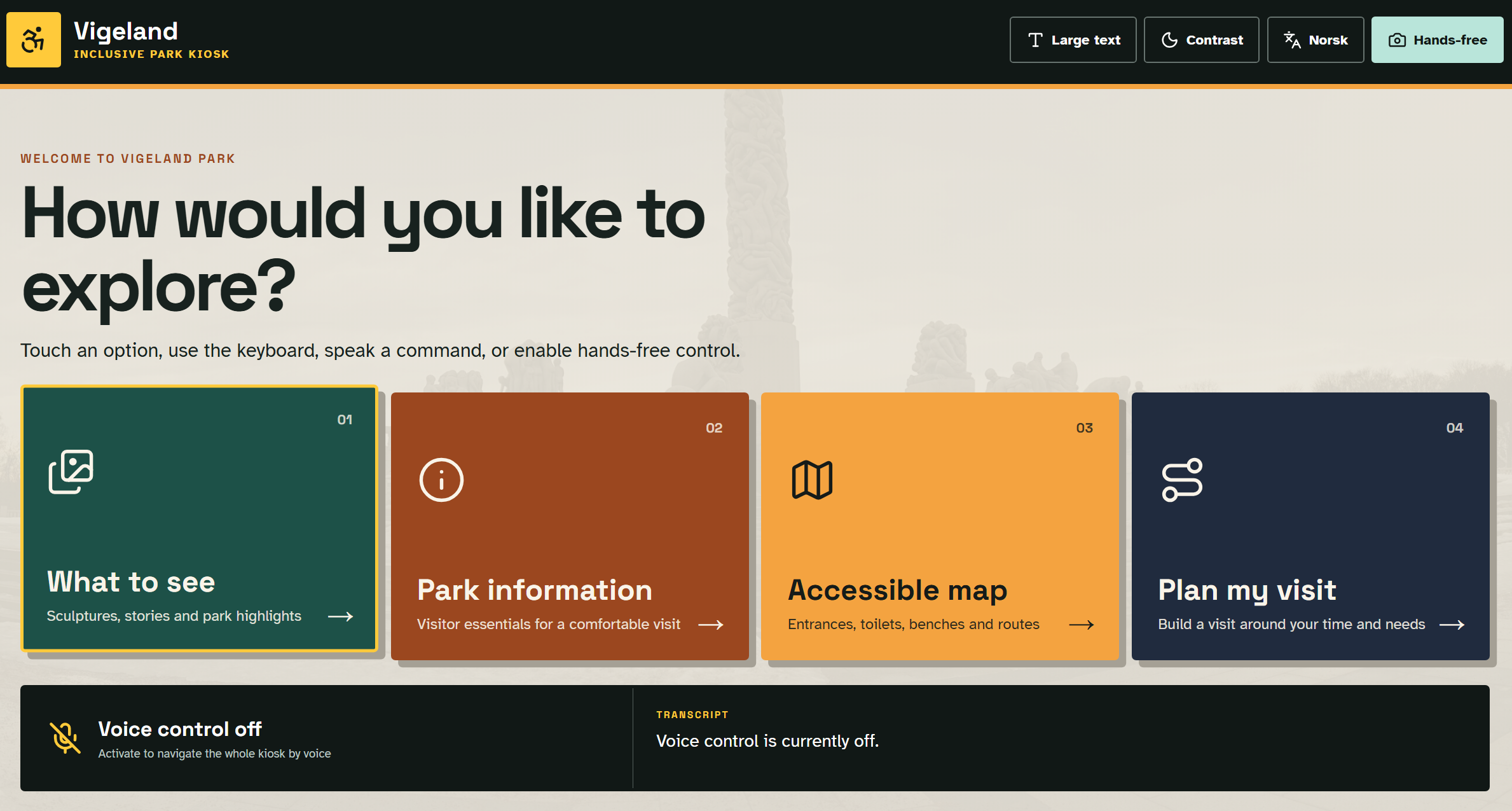Screen dimensions: 1512x811
Task: Enable Large text mode
Action: (1073, 39)
